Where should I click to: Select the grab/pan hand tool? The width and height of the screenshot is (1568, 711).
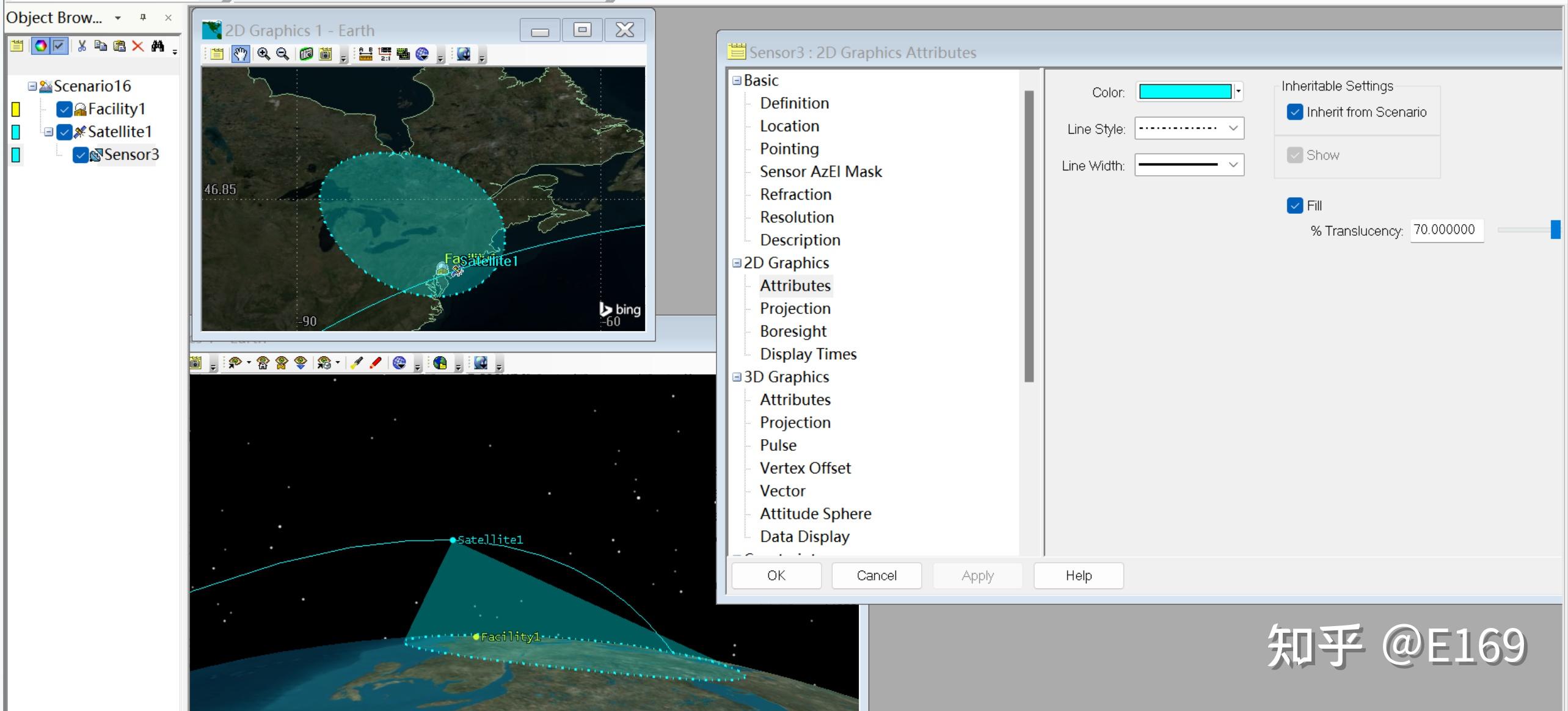[x=240, y=54]
